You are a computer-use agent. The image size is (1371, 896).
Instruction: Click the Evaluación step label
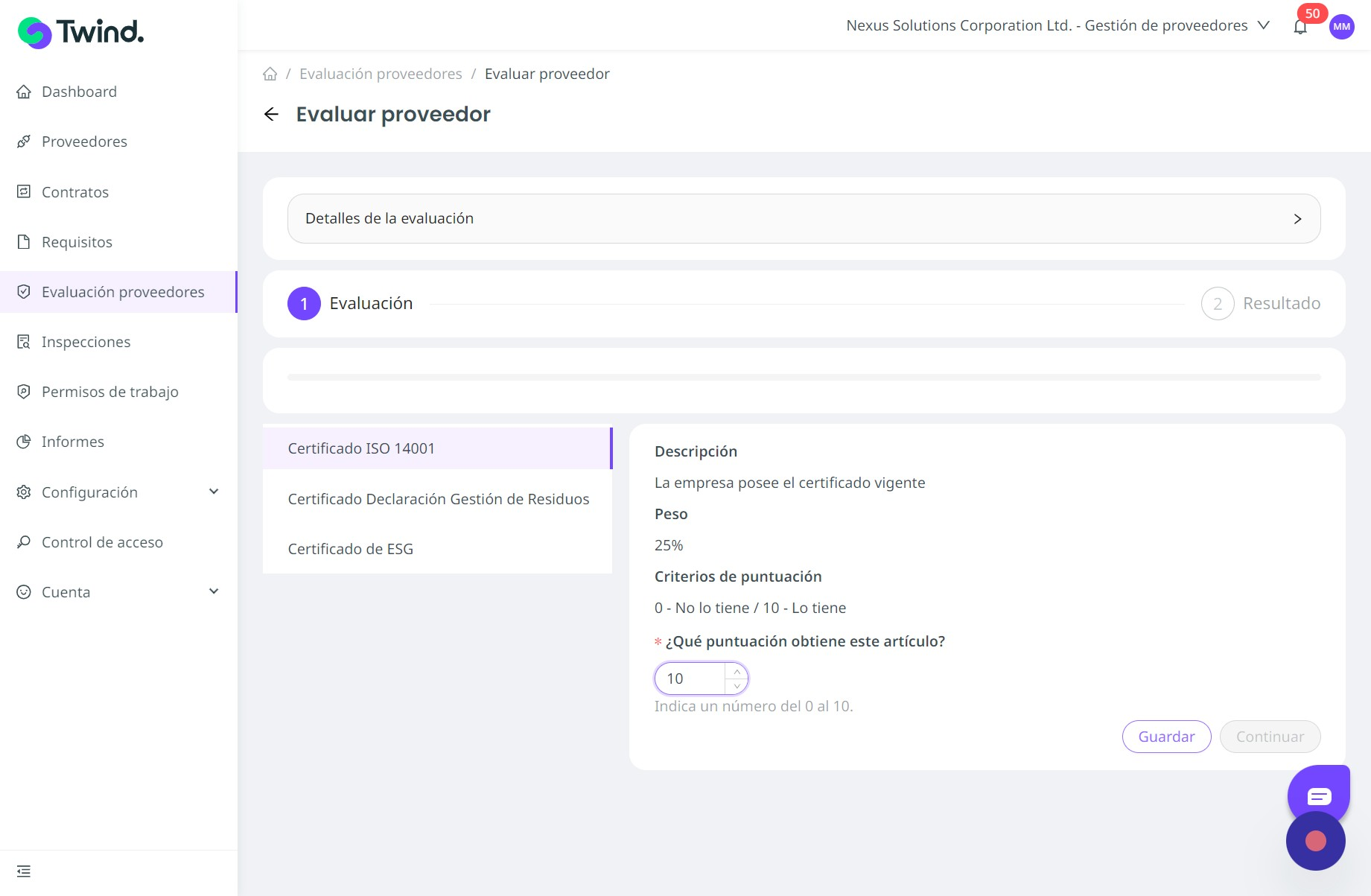pos(371,303)
